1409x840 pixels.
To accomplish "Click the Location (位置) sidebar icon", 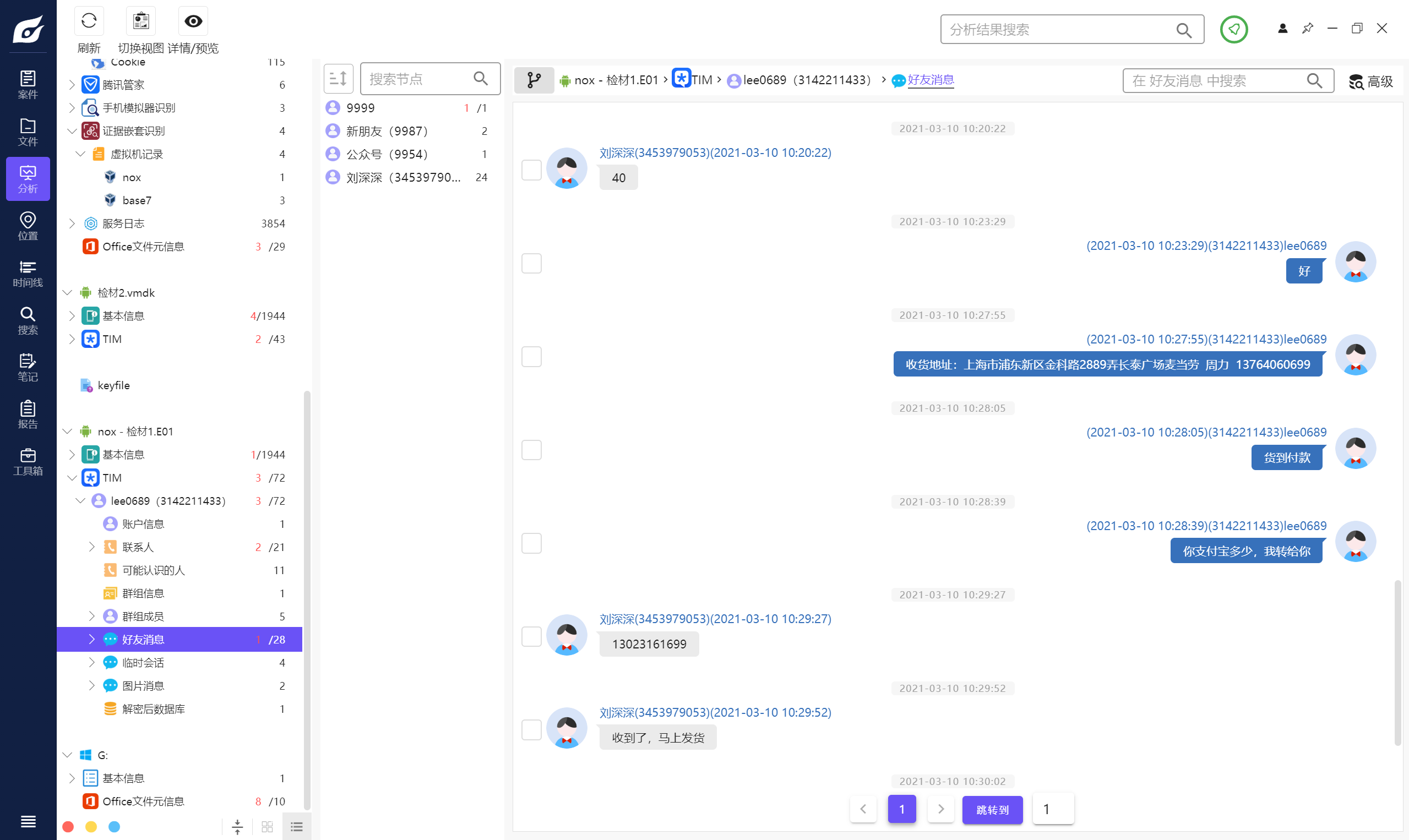I will click(x=28, y=226).
